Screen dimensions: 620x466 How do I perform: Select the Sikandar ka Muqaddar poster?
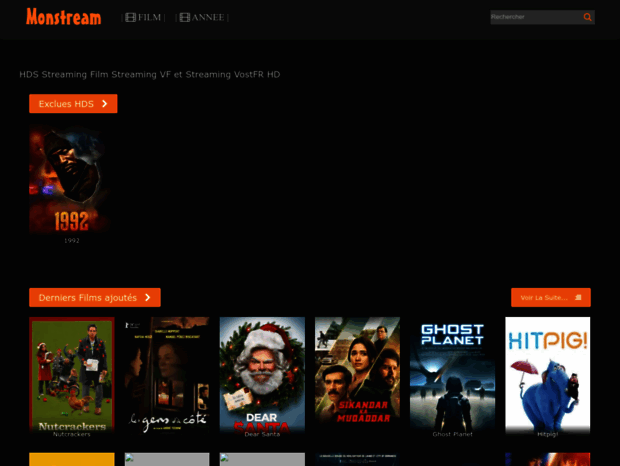pyautogui.click(x=357, y=373)
